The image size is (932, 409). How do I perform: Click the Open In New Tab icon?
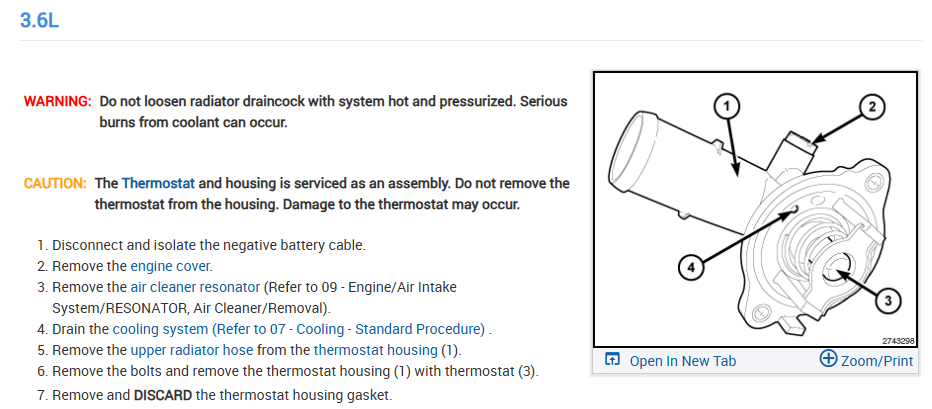coord(612,360)
